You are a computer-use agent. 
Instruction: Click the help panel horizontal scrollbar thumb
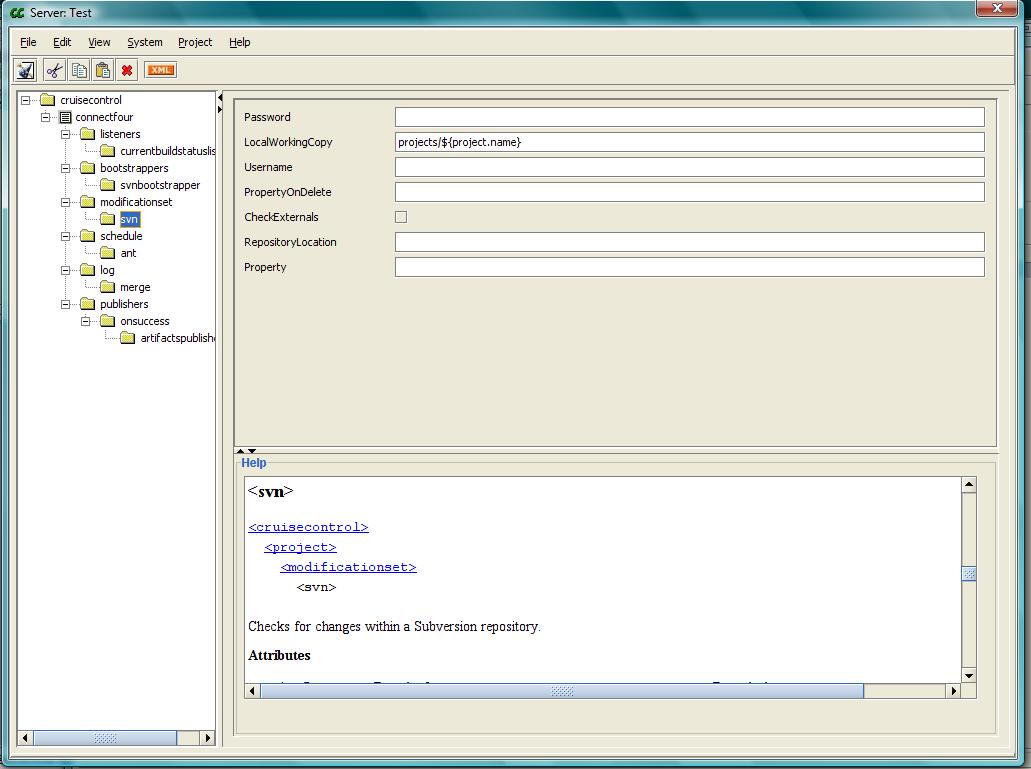562,691
